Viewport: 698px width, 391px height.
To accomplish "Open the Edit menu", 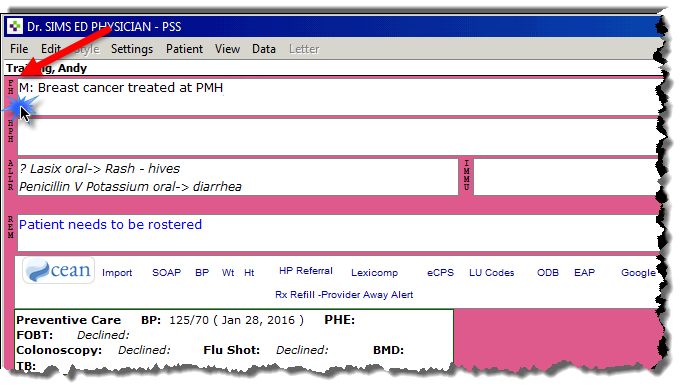I will [51, 49].
